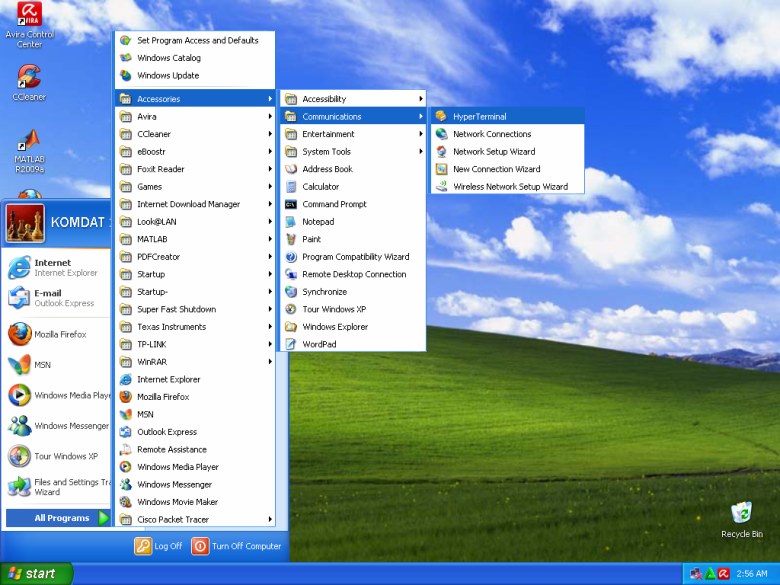
Task: Open the PDFCreator program folder
Action: pos(195,257)
